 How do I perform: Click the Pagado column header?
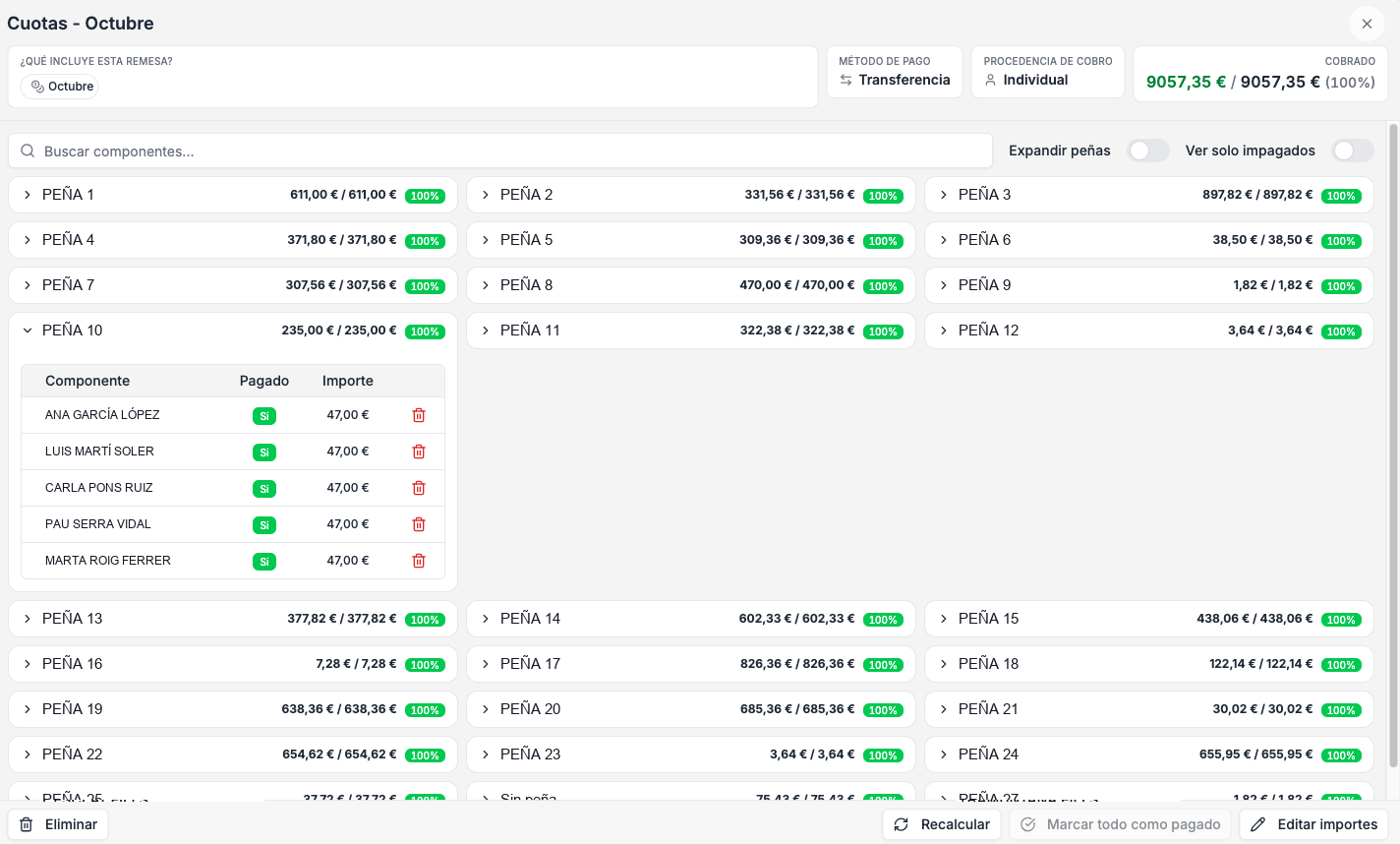pos(264,381)
